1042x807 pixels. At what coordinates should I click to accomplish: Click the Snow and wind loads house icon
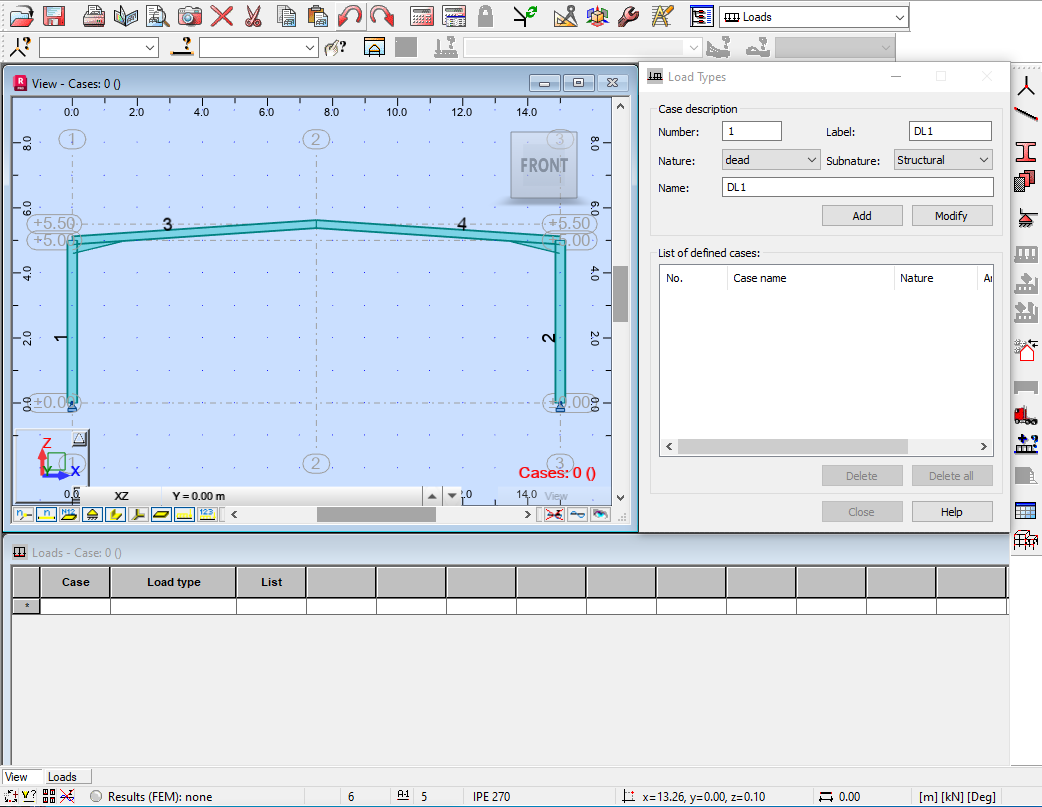tap(1025, 350)
